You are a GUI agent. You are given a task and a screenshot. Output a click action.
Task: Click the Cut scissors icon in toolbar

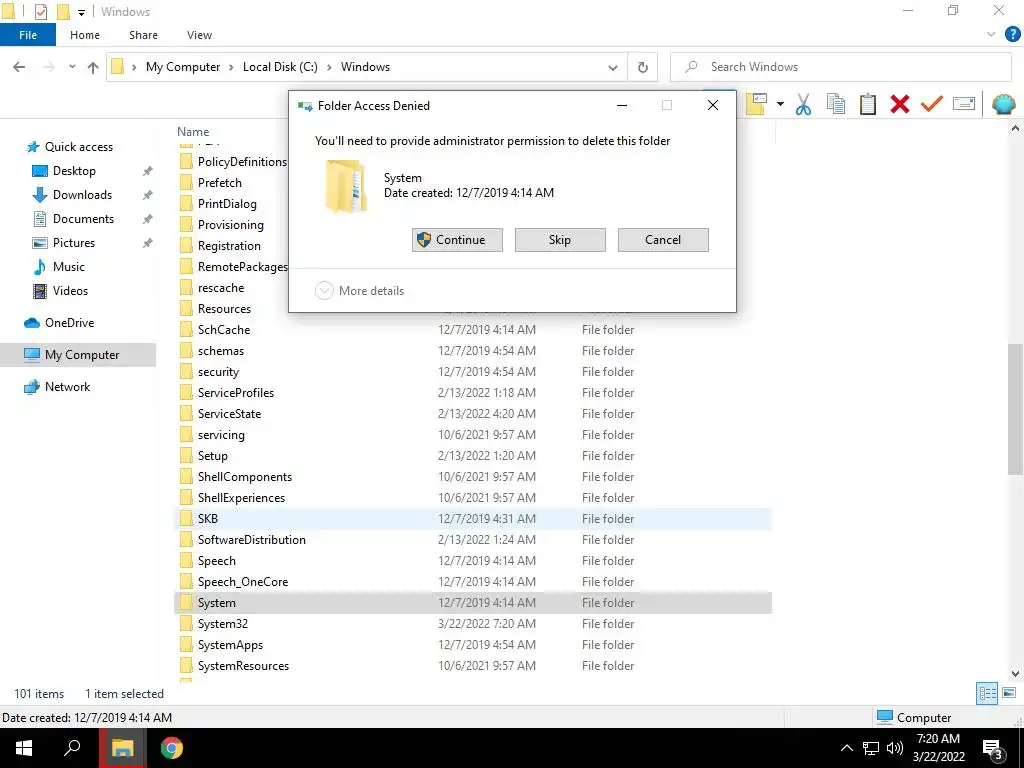803,104
